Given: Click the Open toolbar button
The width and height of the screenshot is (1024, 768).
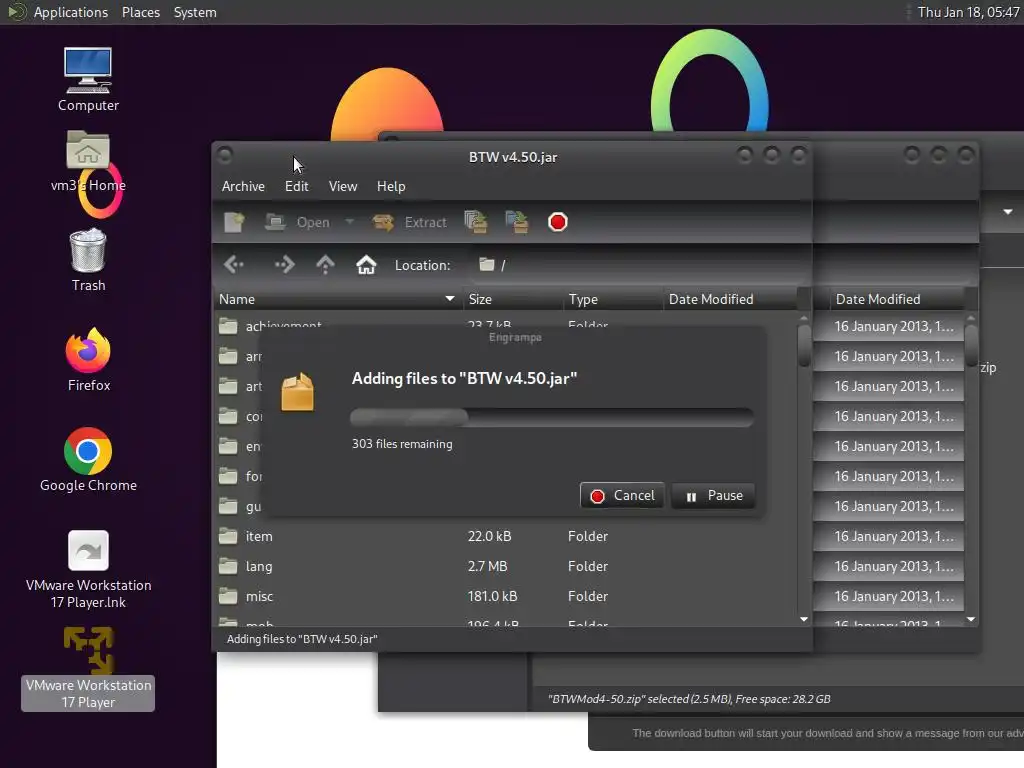Looking at the screenshot, I should (x=298, y=223).
